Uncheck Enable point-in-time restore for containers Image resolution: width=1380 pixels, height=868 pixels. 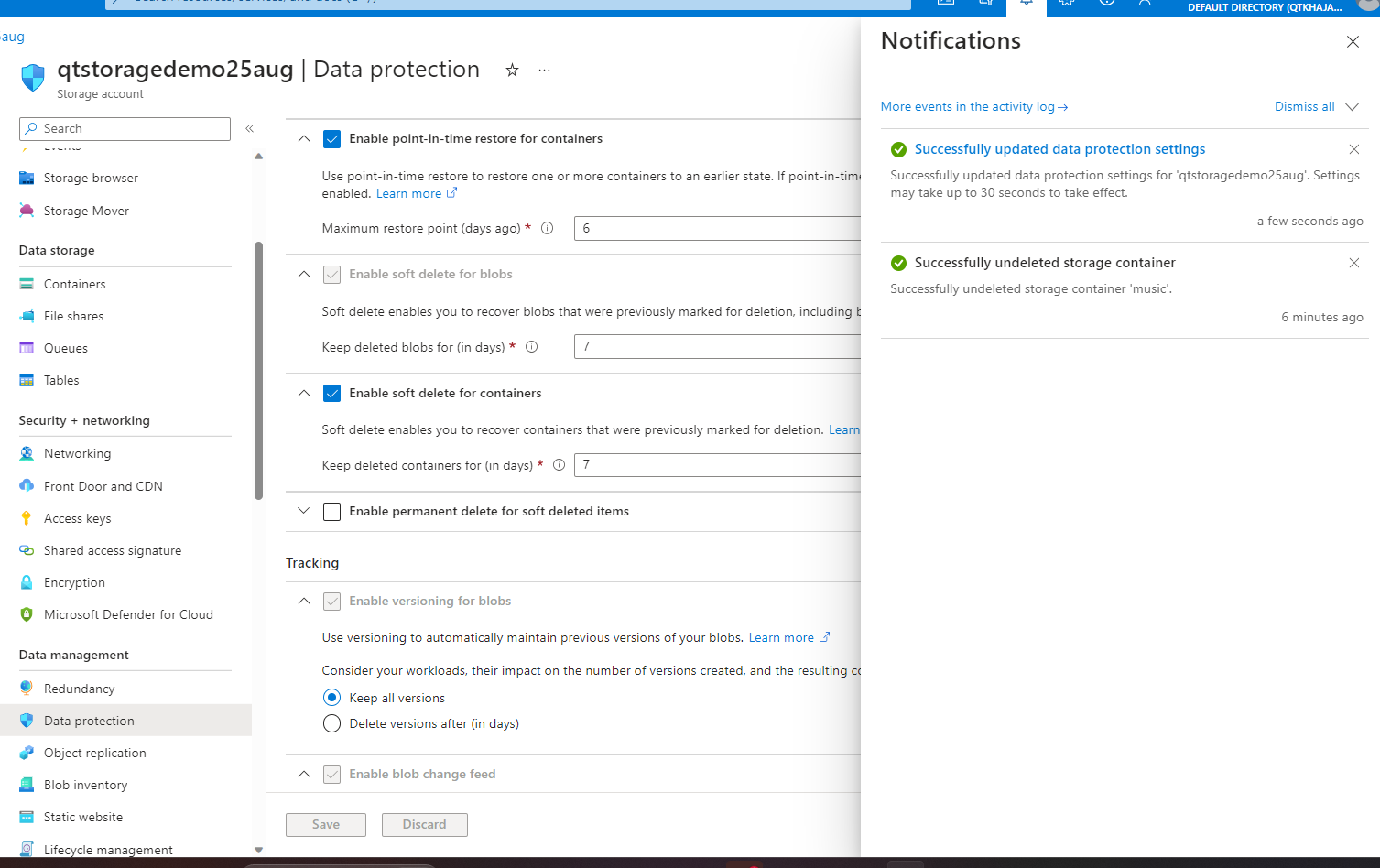tap(331, 138)
